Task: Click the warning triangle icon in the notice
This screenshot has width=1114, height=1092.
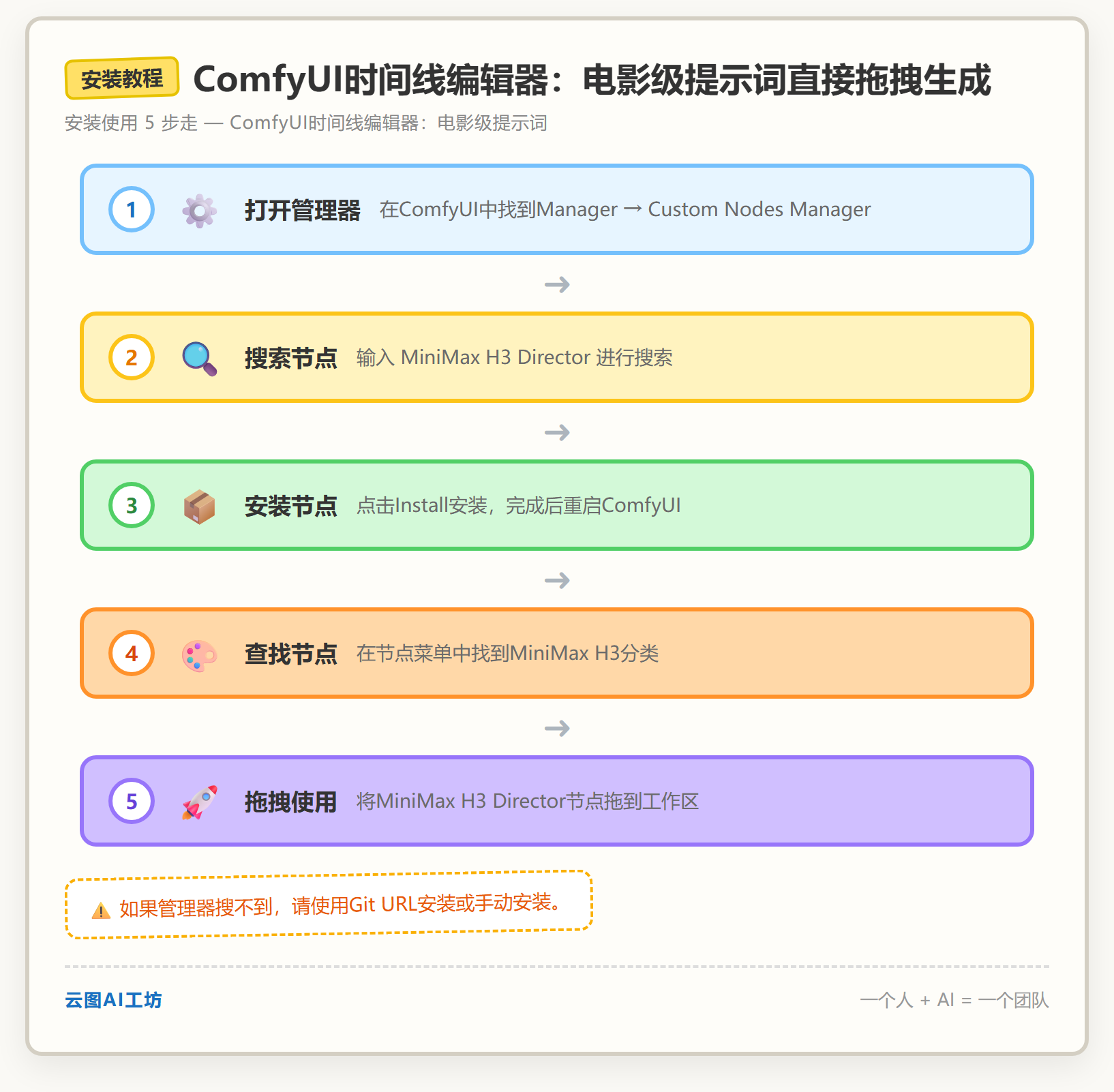Action: (101, 910)
